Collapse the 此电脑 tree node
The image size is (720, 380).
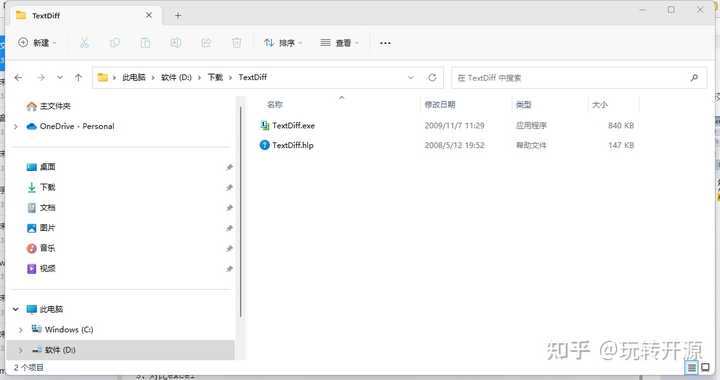(16, 309)
